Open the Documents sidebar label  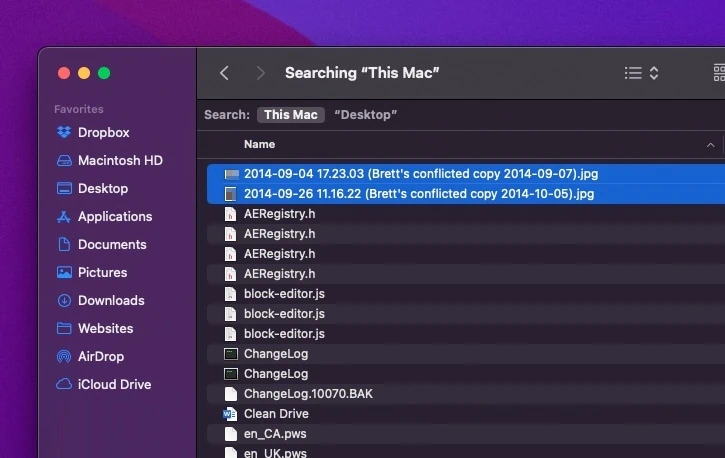[112, 244]
